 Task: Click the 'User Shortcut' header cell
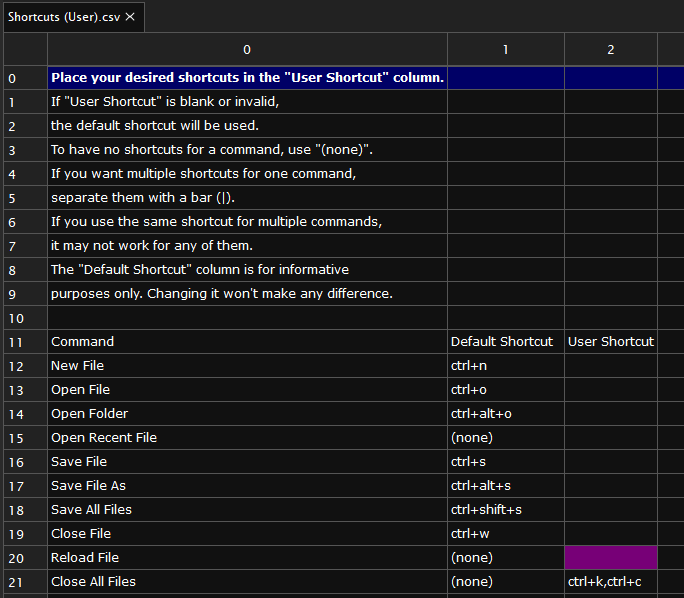[x=611, y=342]
